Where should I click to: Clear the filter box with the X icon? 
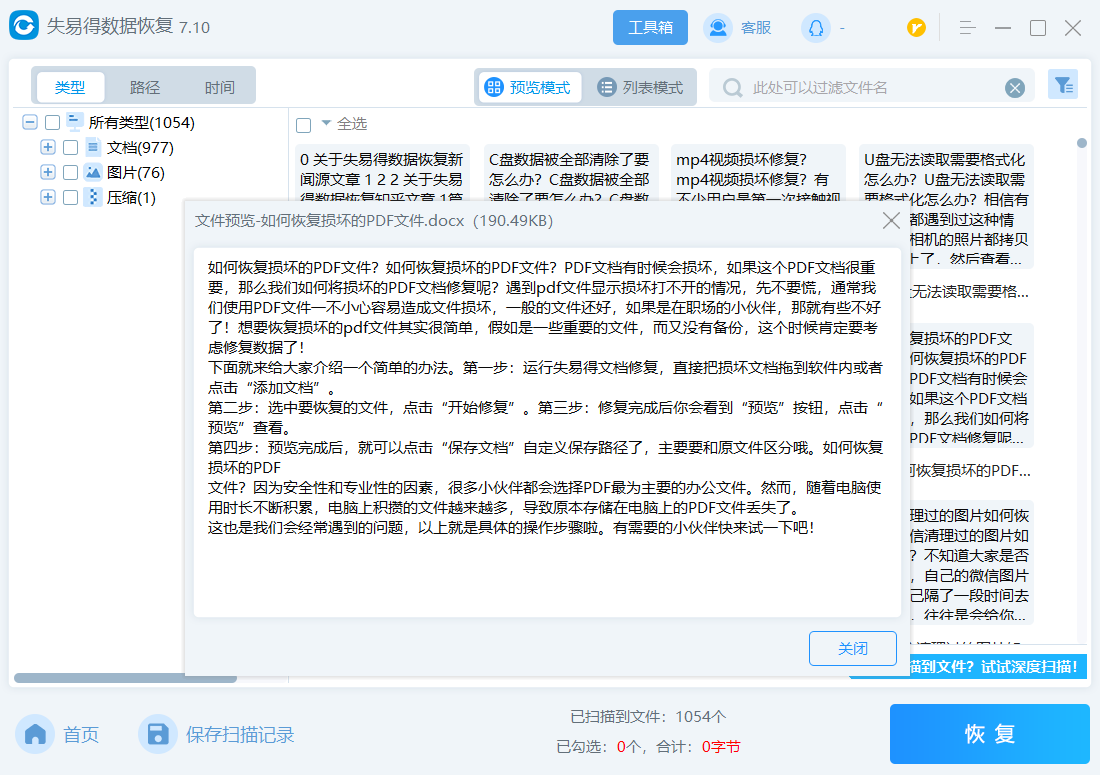click(1014, 88)
